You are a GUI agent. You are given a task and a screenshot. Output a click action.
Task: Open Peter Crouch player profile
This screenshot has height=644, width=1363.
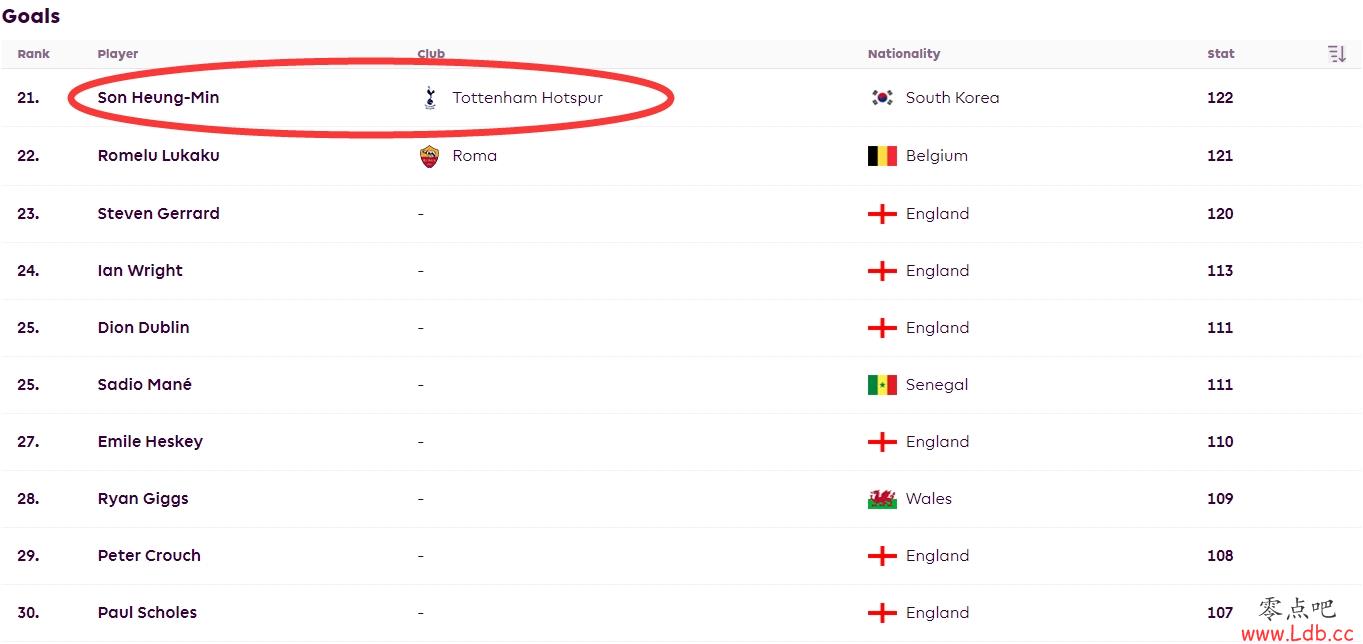[149, 556]
